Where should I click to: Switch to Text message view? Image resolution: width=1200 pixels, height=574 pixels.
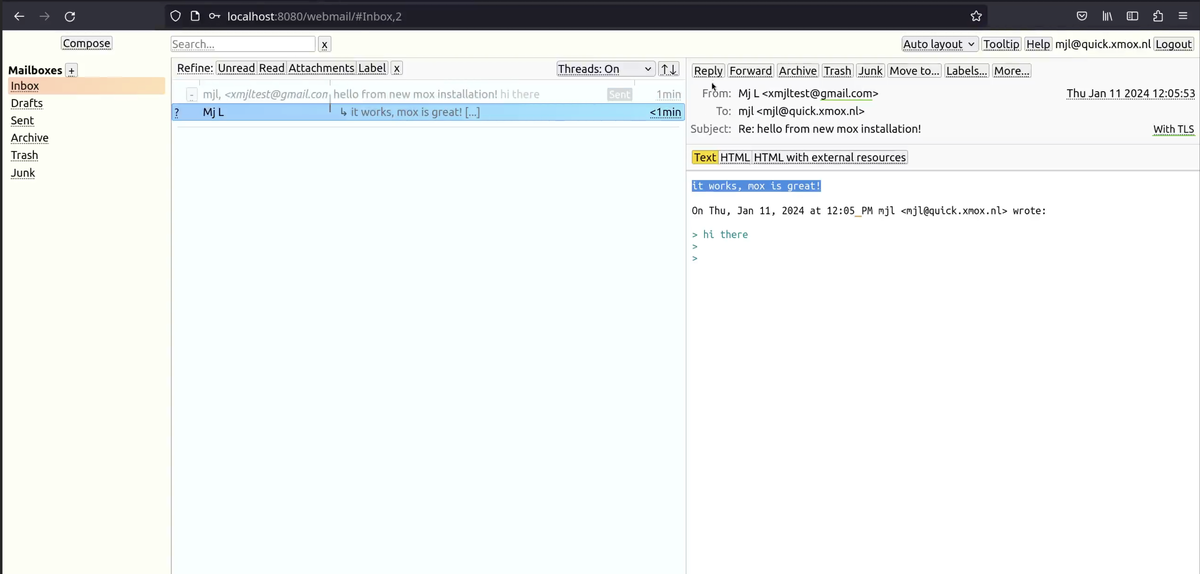click(x=705, y=157)
